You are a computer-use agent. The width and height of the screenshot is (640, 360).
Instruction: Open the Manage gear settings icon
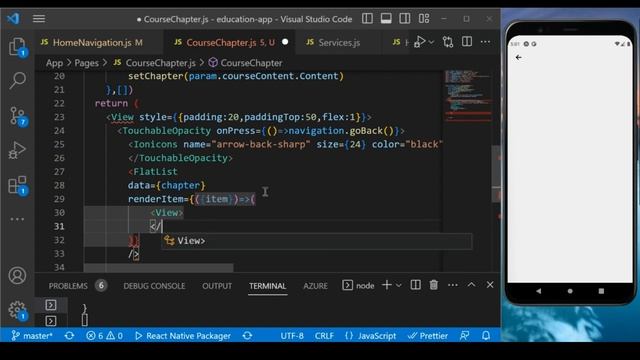(x=17, y=310)
